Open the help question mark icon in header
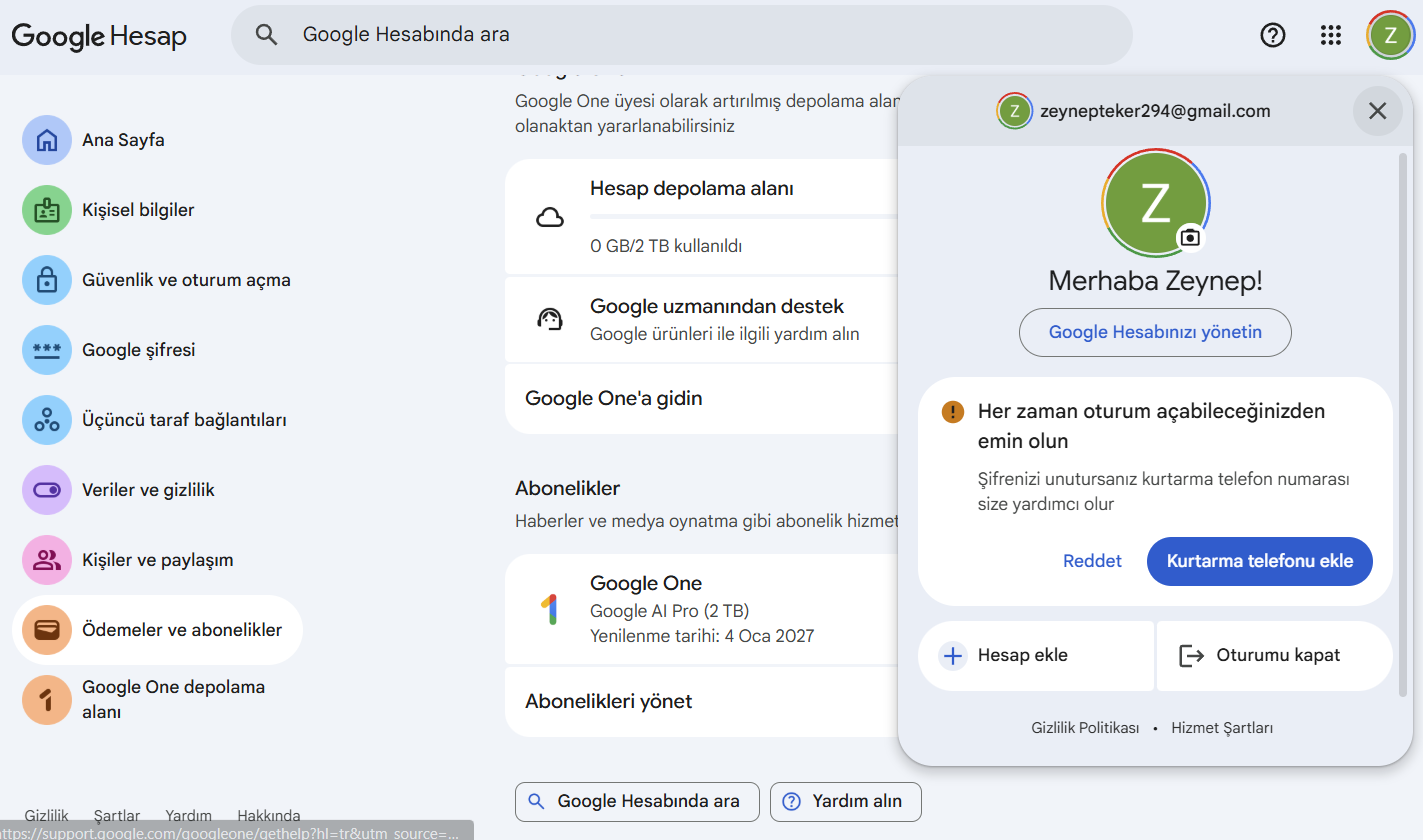This screenshot has height=840, width=1423. (1272, 35)
